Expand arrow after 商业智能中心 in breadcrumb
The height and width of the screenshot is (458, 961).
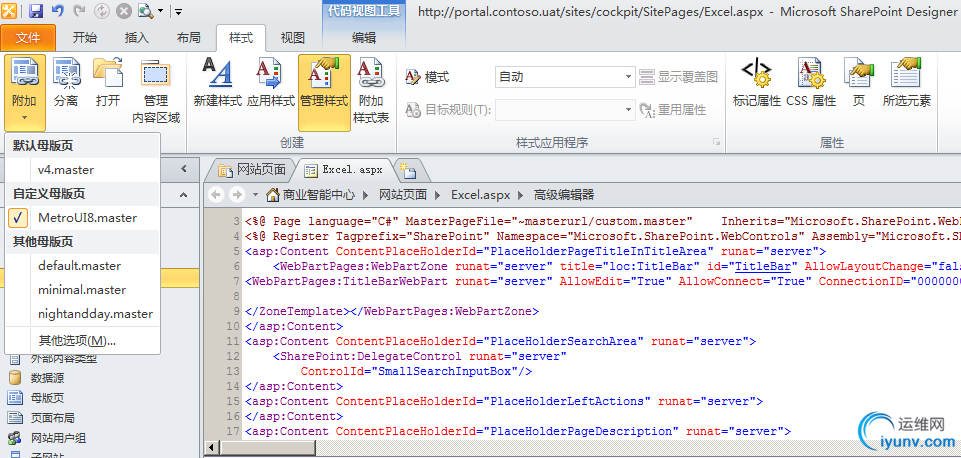point(367,196)
